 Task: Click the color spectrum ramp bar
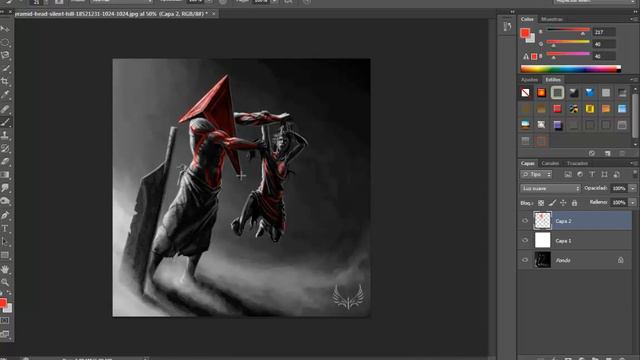pyautogui.click(x=570, y=69)
